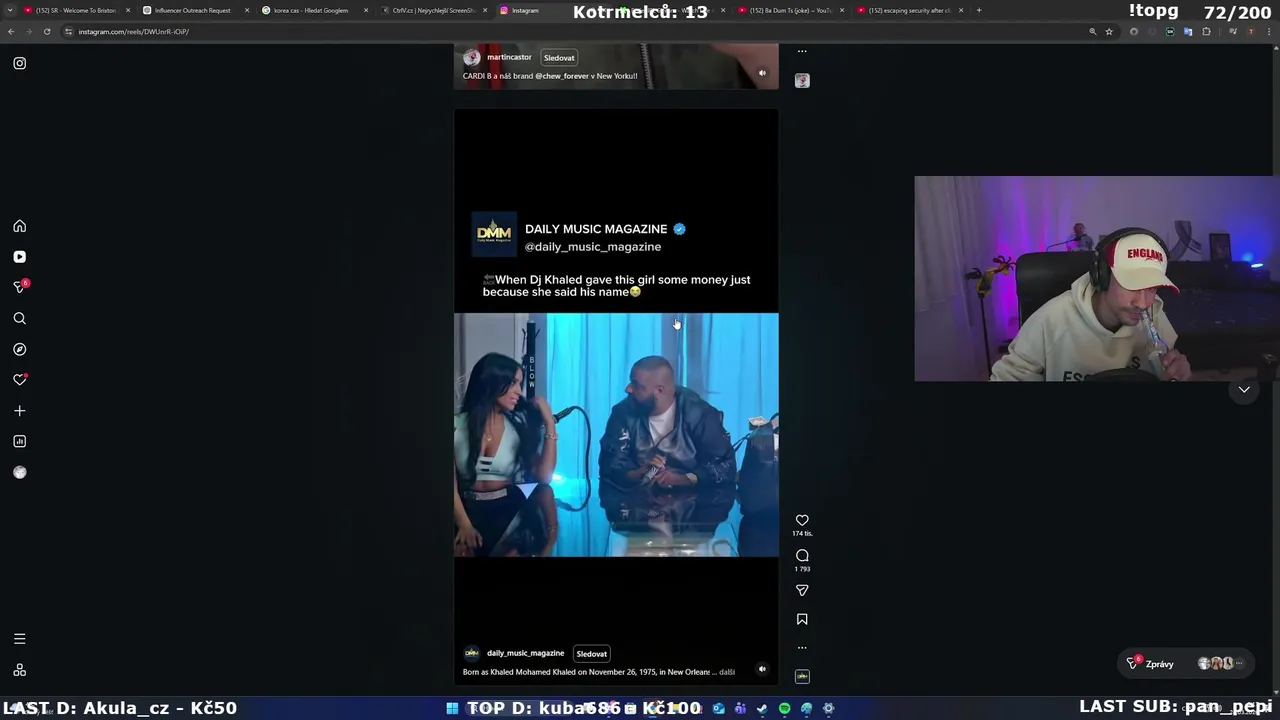Switch to 'escaping security' YouTube tab
Viewport: 1280px width, 720px height.
[909, 10]
